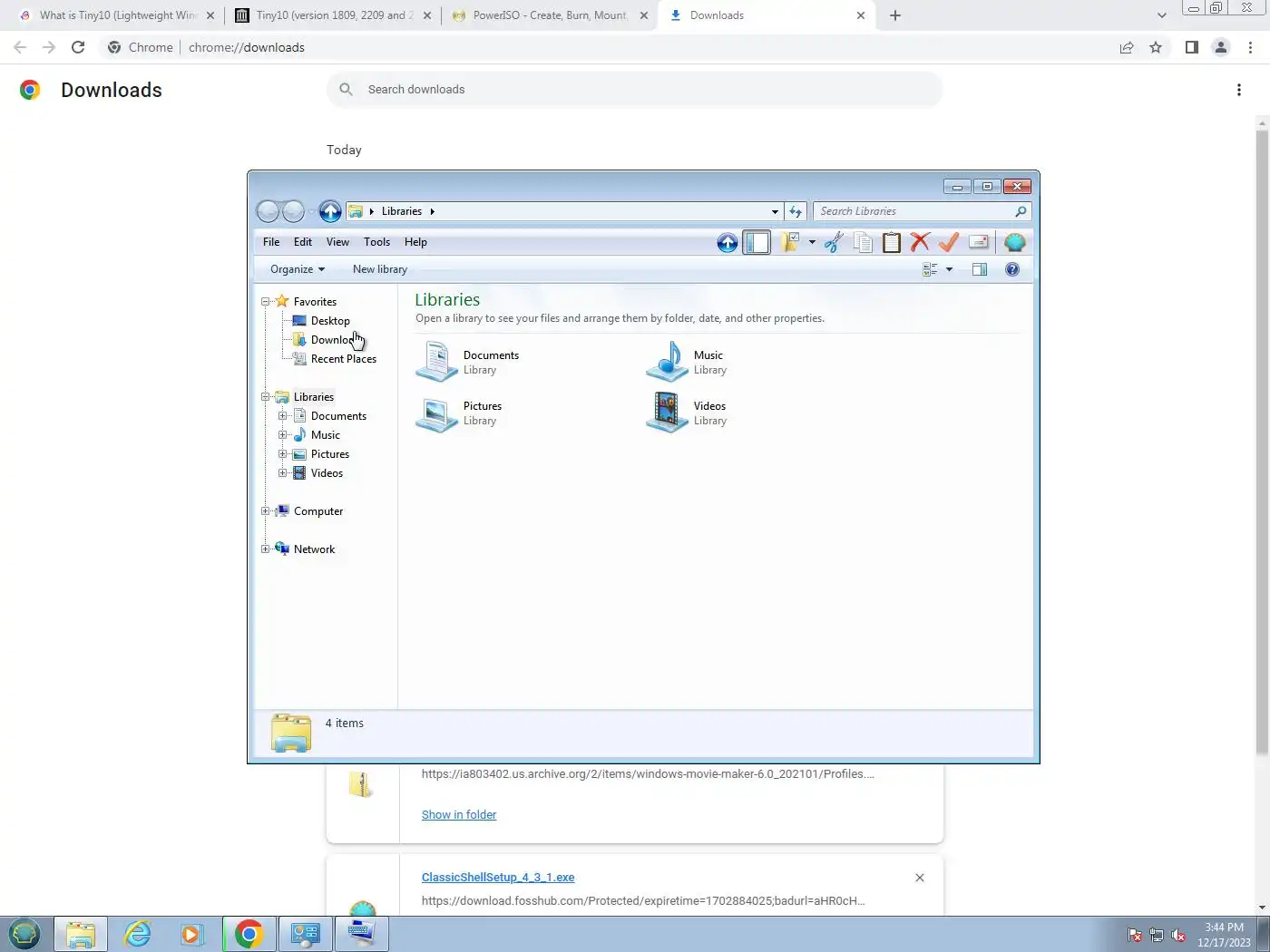Click the Chrome share page icon
The height and width of the screenshot is (952, 1270).
pos(1127,47)
